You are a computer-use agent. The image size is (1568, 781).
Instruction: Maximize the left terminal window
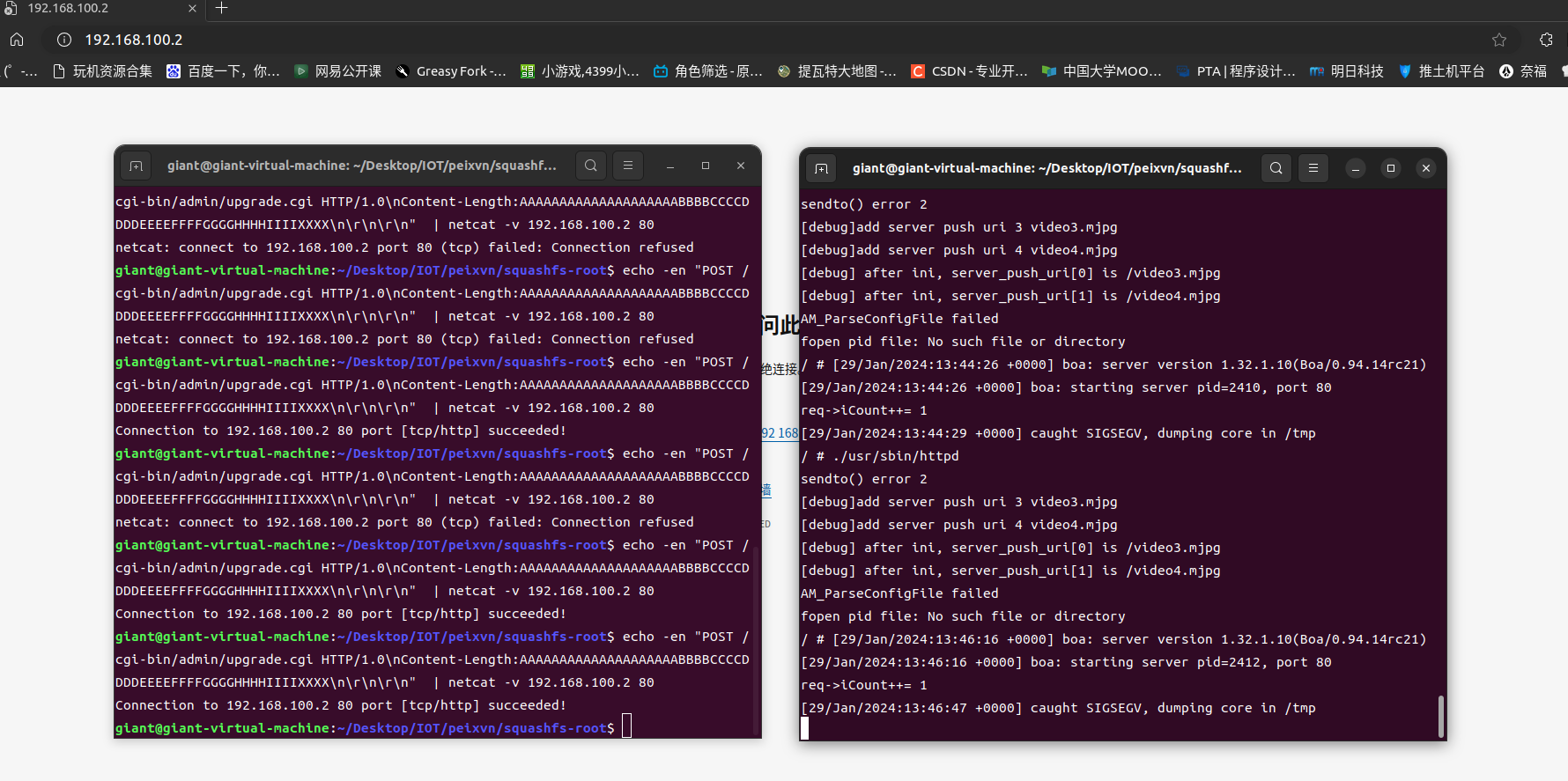[706, 166]
